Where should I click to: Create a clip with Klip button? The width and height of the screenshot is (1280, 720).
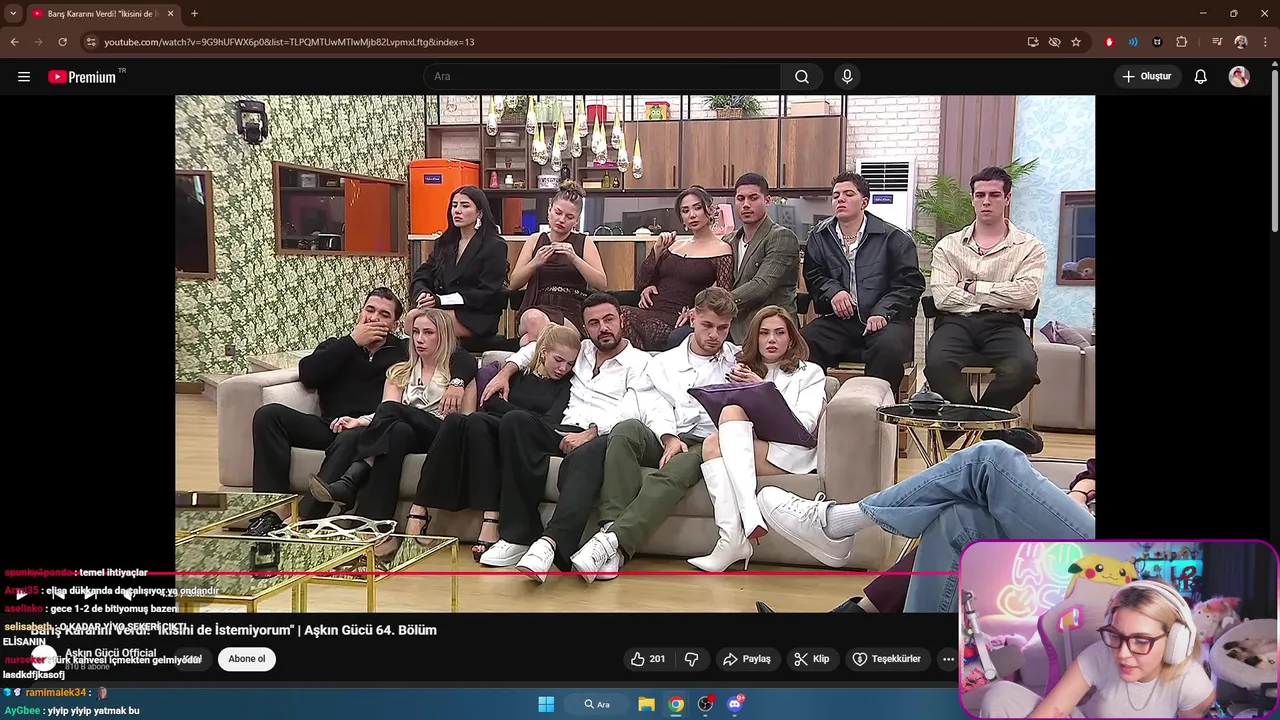(x=811, y=659)
